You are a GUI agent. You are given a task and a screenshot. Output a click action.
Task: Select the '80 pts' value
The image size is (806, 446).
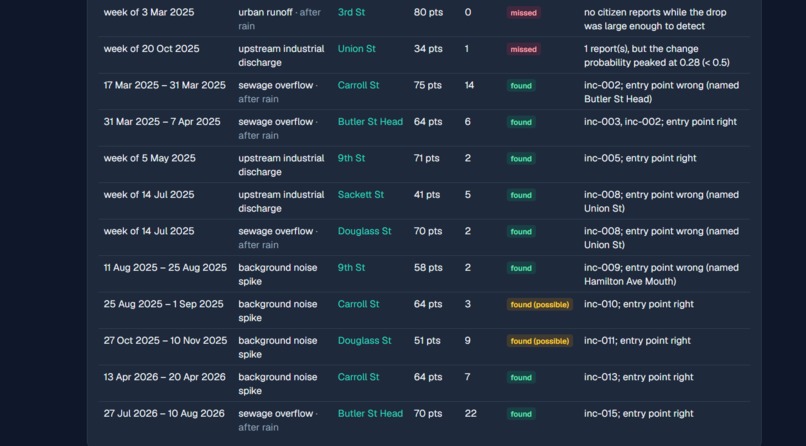click(x=428, y=12)
